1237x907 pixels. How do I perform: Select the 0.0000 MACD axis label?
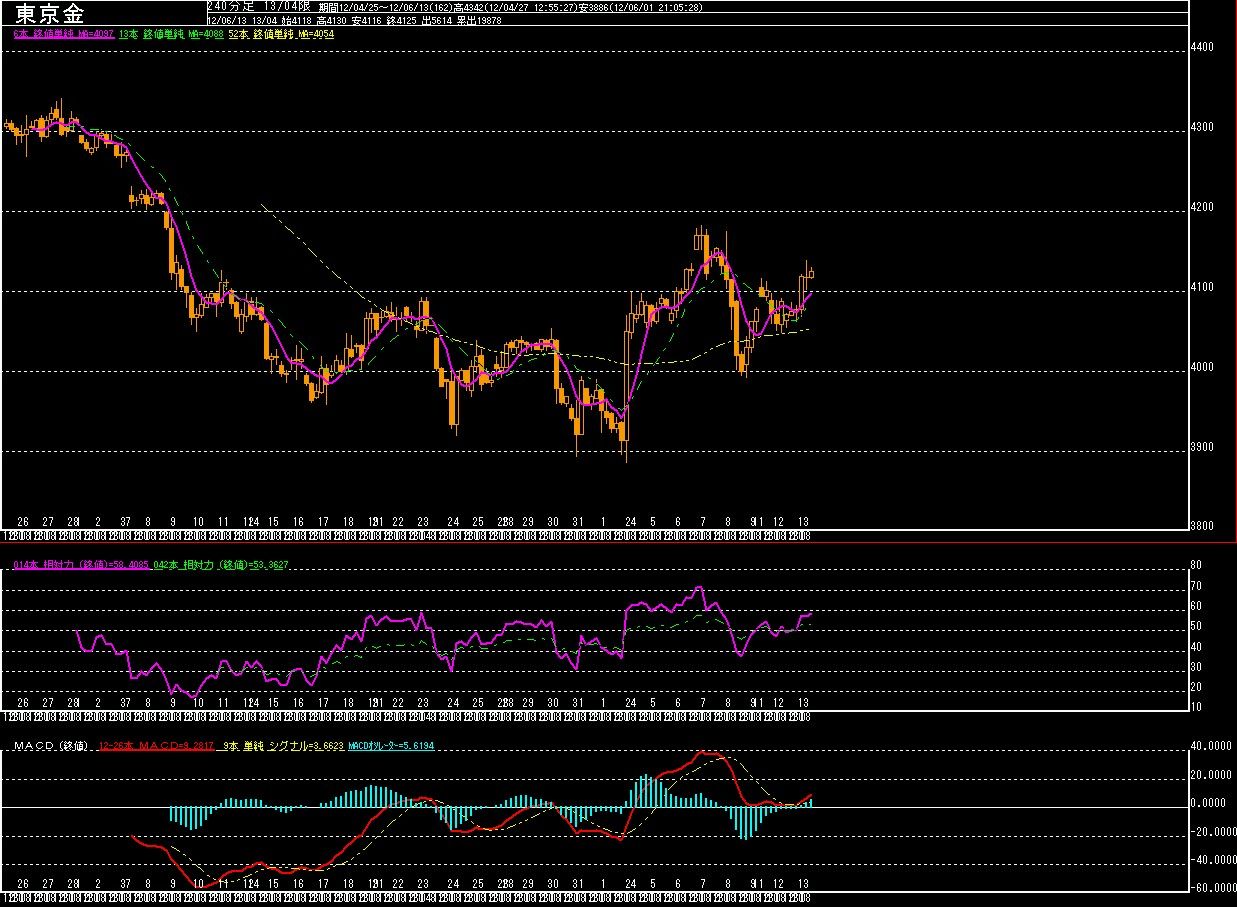[x=1209, y=803]
